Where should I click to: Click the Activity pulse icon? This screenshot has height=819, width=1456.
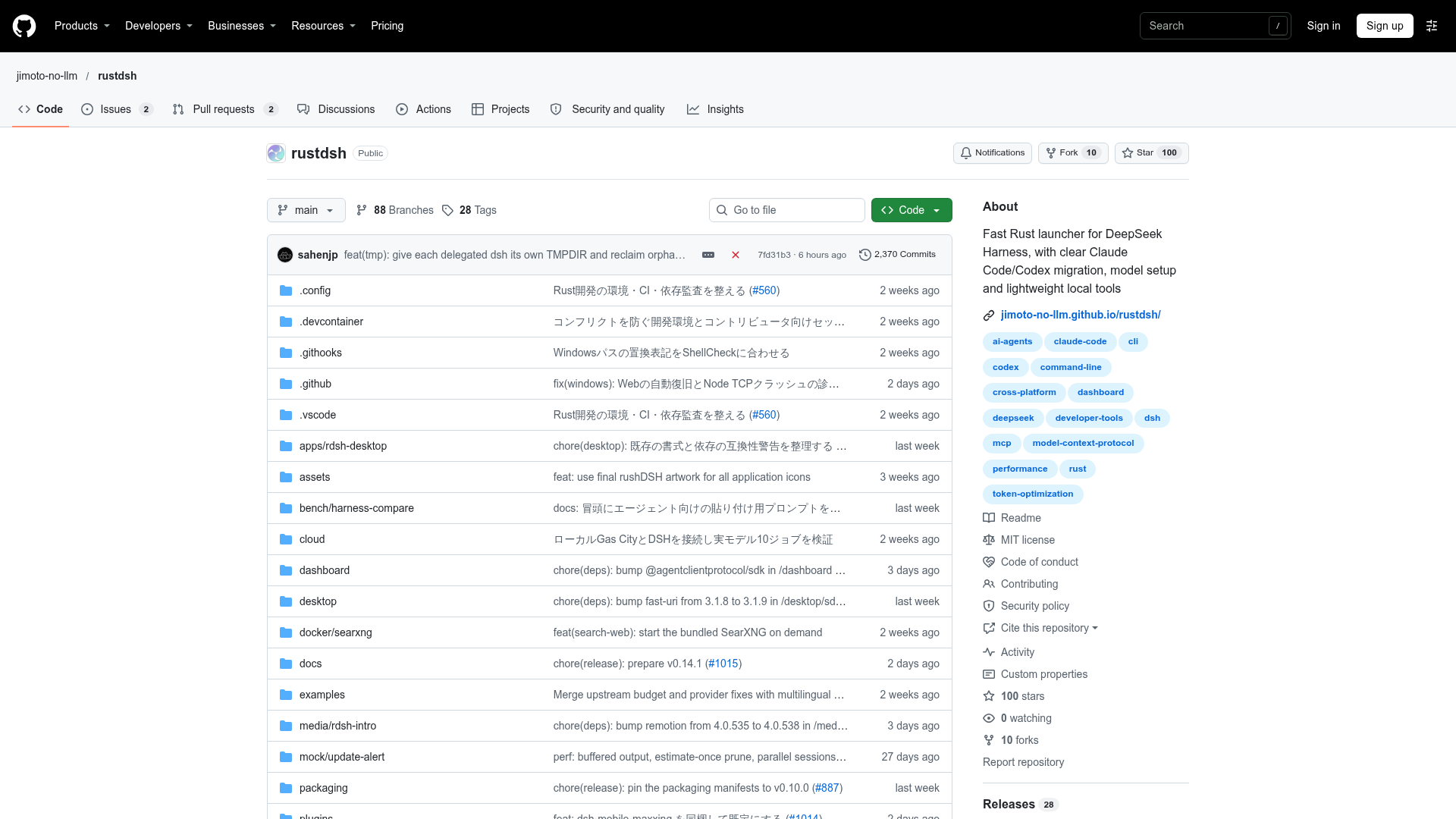(989, 652)
